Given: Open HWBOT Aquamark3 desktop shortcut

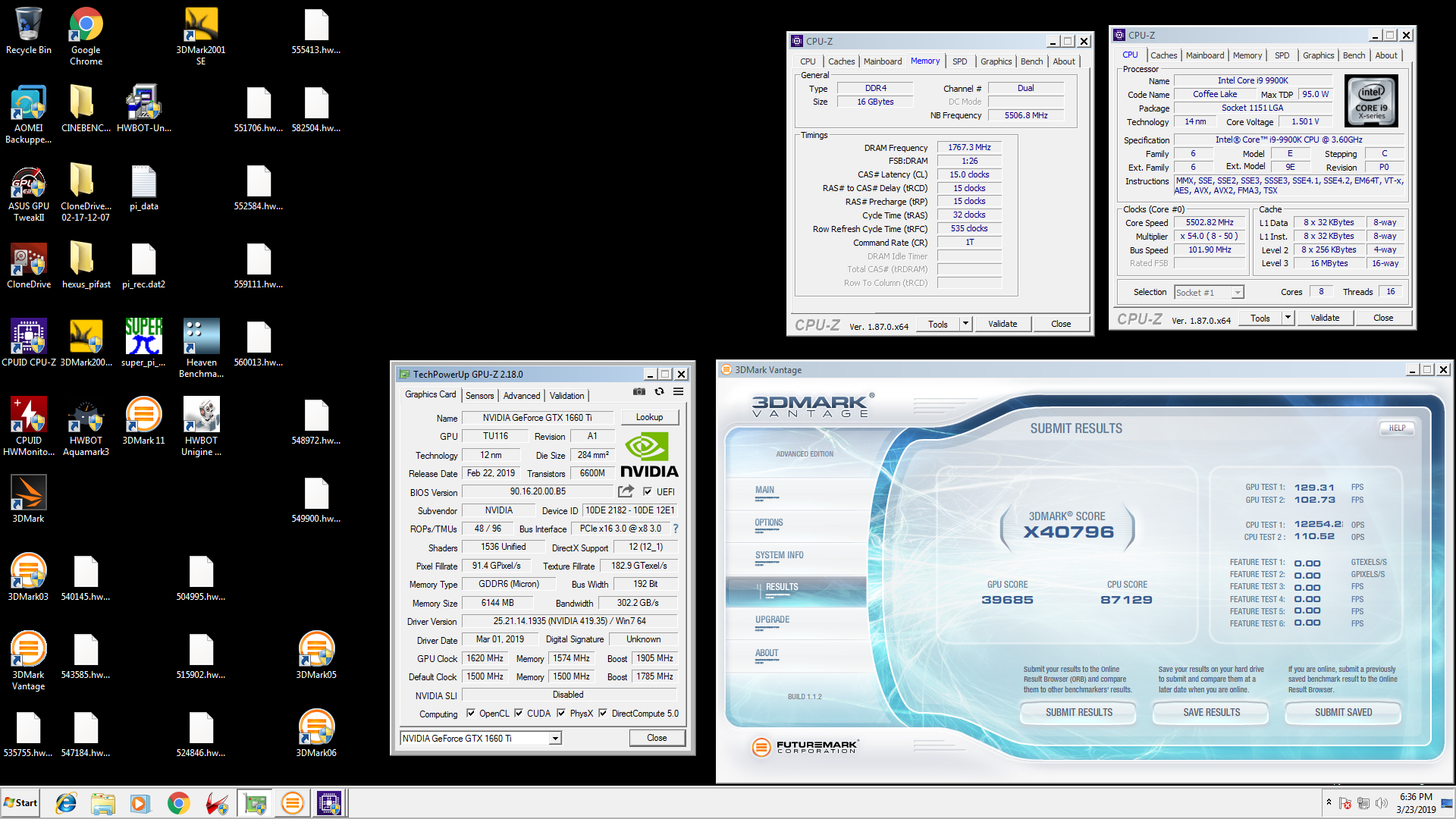Looking at the screenshot, I should click(86, 427).
